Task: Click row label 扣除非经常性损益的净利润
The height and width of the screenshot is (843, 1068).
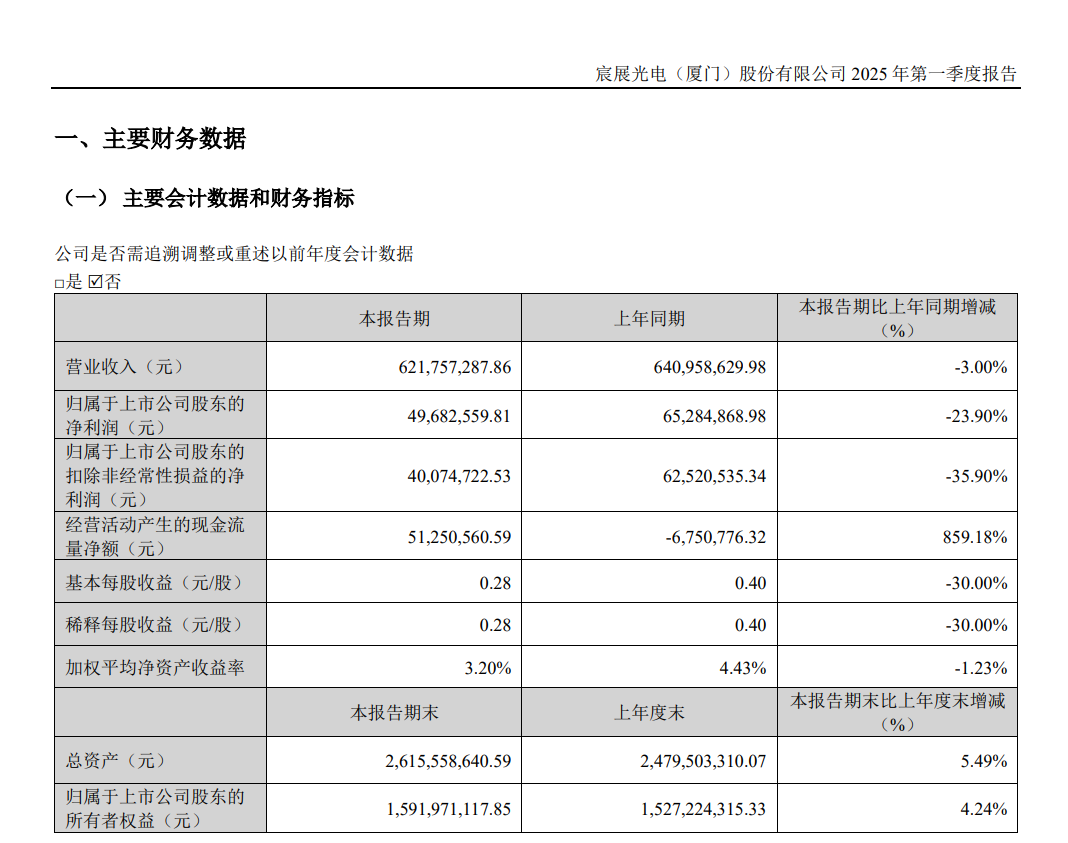Action: tap(155, 476)
